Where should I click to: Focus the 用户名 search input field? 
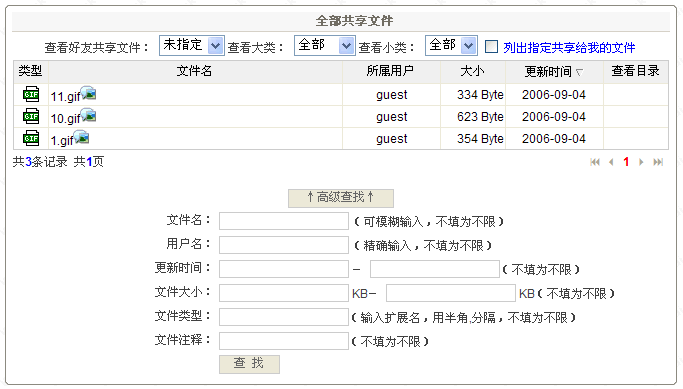coord(284,245)
